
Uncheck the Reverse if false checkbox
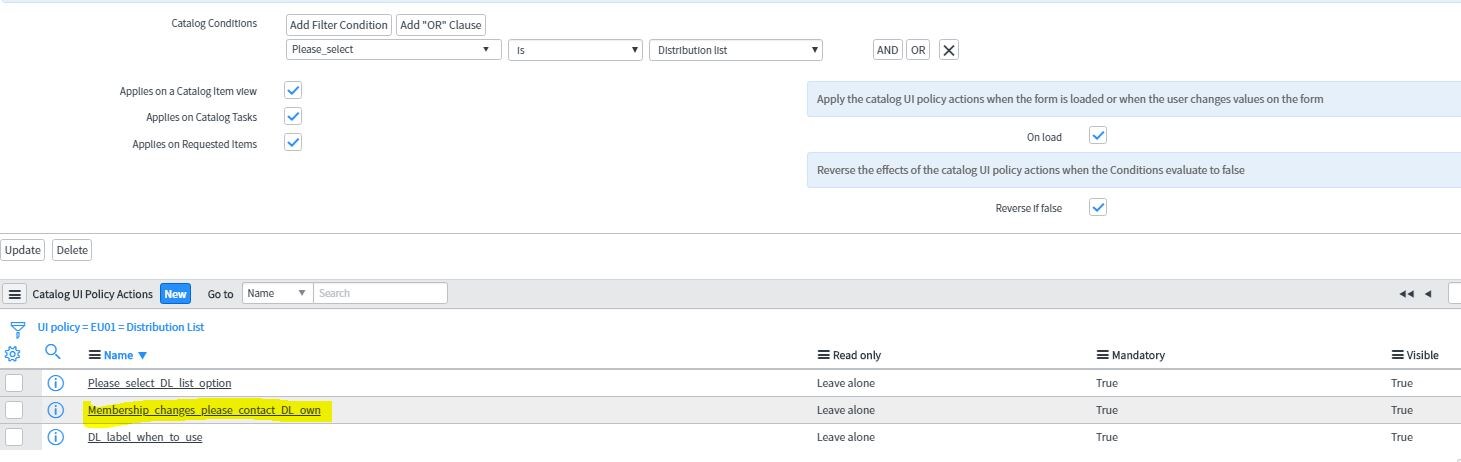pyautogui.click(x=1098, y=207)
